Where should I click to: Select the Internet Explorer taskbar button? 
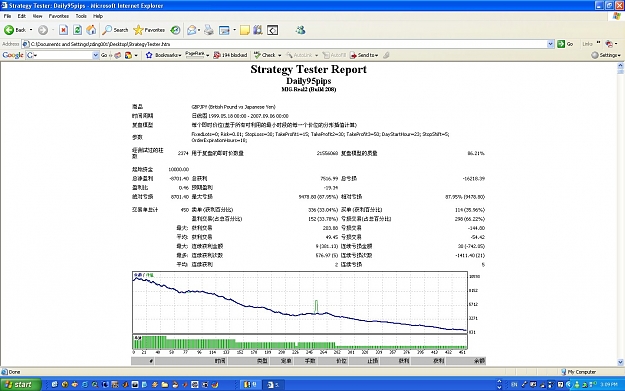coord(273,384)
